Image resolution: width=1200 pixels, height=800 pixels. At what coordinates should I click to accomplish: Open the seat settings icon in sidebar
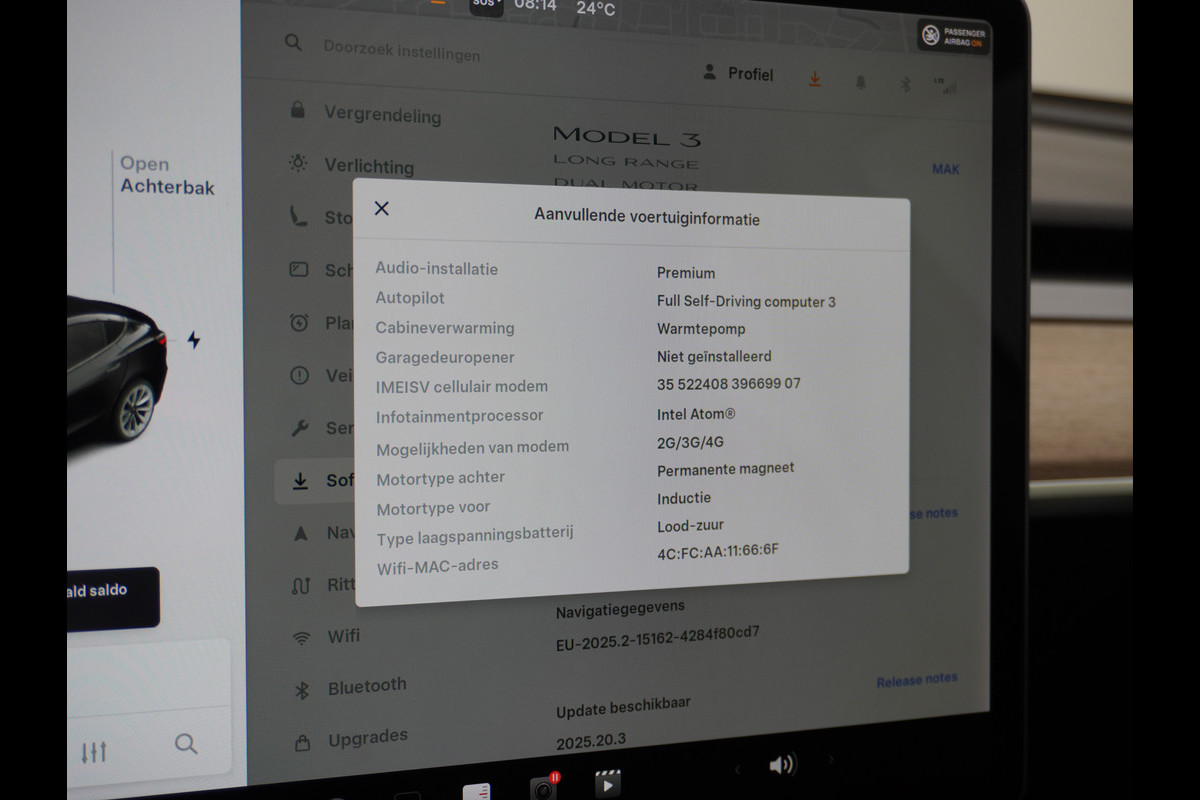click(299, 216)
